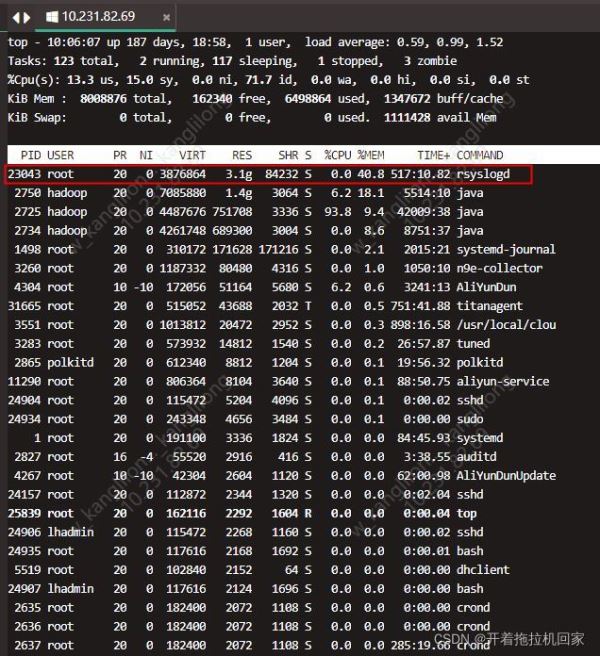
Task: Close the 10.231.82.69 session tab
Action: 166,17
